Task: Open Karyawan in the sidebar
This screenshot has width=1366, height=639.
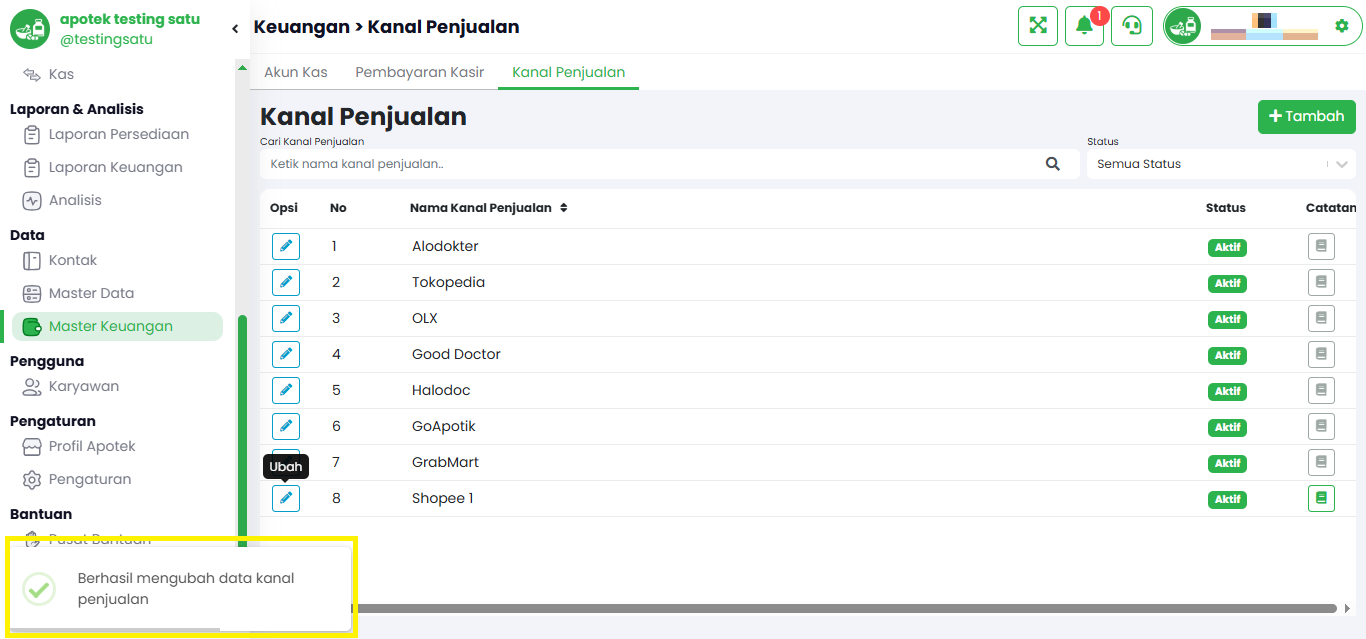Action: 84,386
